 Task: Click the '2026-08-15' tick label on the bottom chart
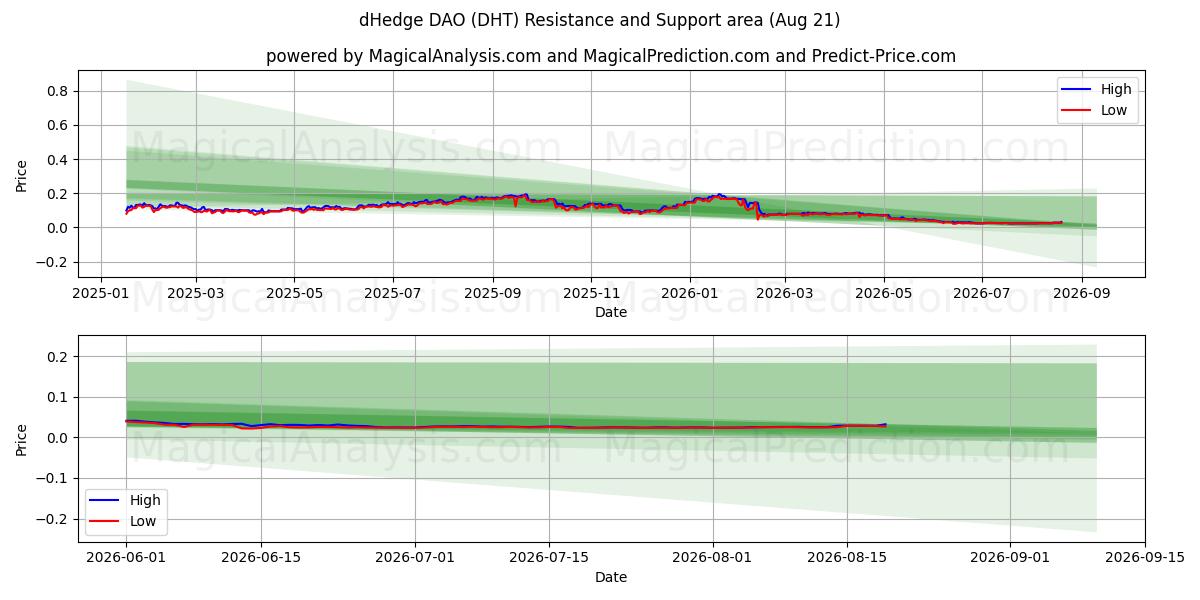click(x=848, y=560)
